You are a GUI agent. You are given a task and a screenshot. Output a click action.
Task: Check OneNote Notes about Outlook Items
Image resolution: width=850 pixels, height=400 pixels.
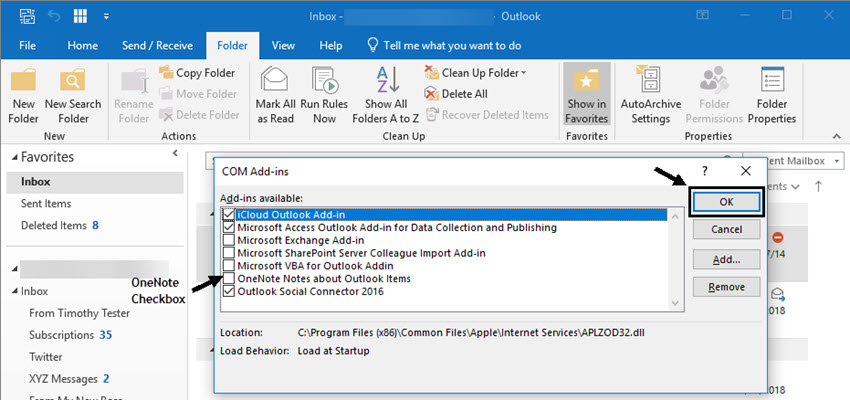(x=229, y=279)
